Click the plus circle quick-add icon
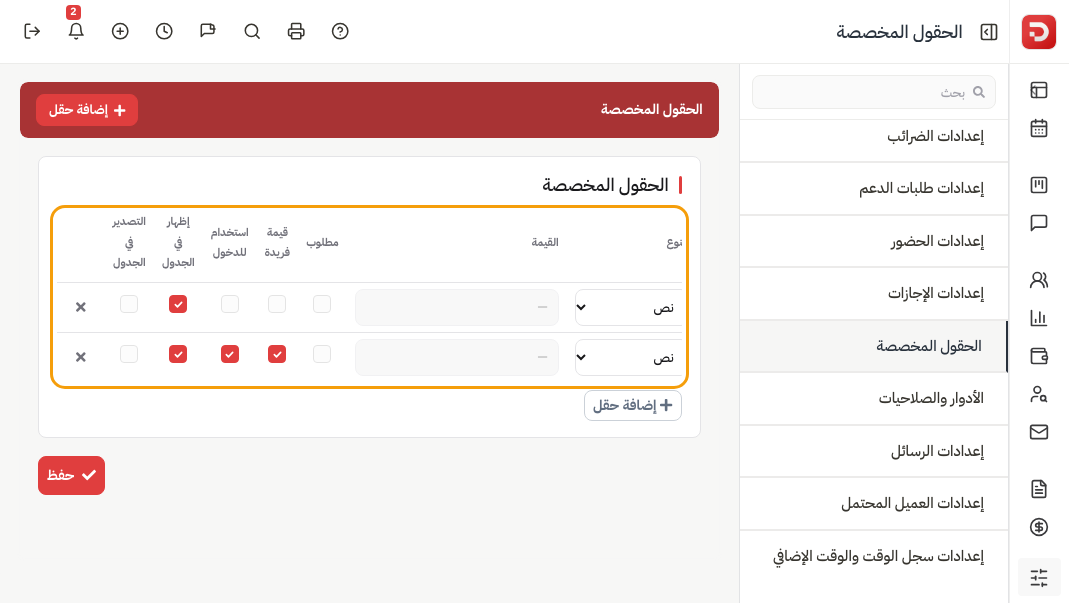 coord(120,31)
